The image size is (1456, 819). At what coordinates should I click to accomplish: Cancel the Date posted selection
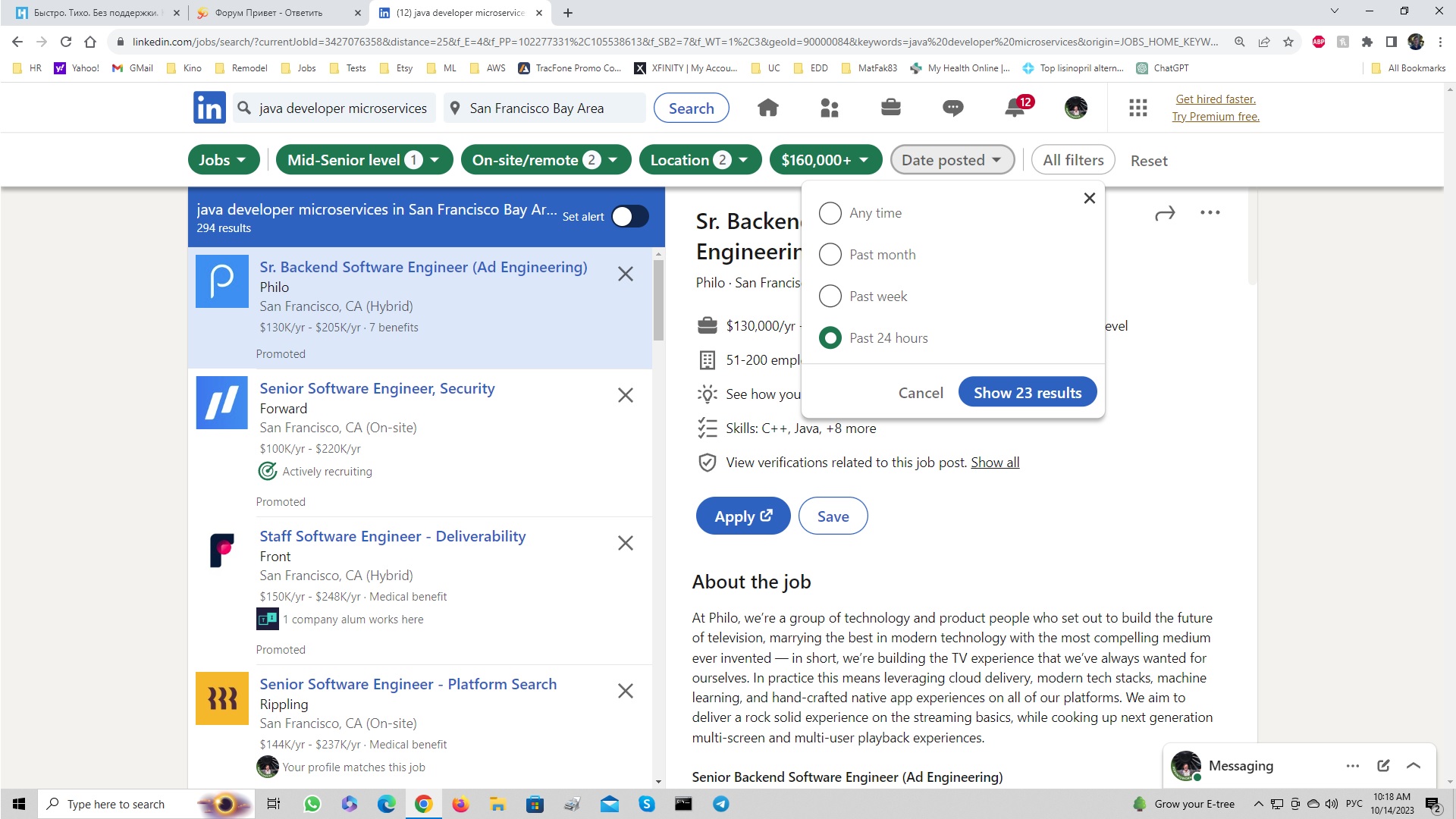(x=921, y=393)
